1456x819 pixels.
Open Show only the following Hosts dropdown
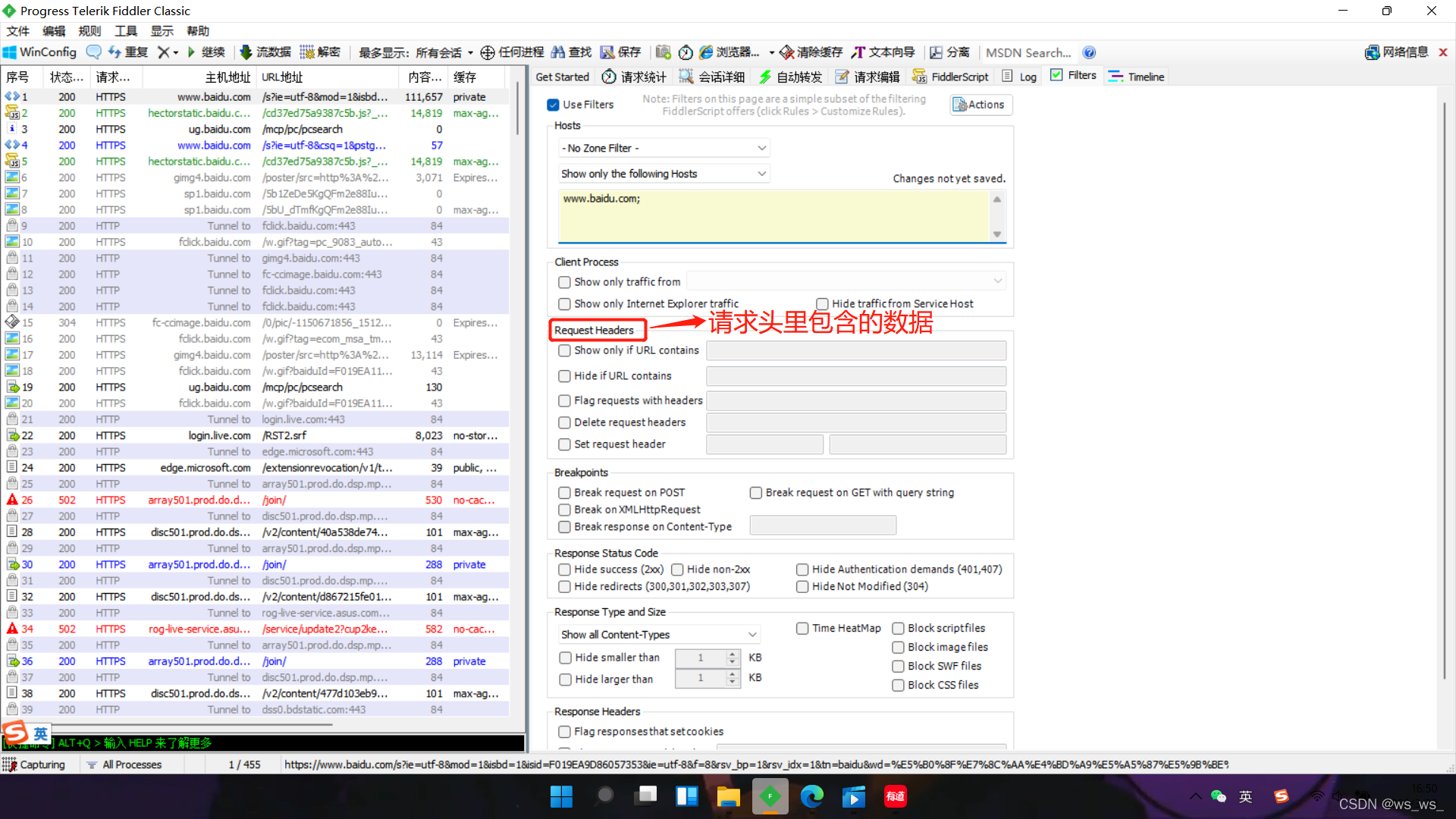(x=664, y=174)
